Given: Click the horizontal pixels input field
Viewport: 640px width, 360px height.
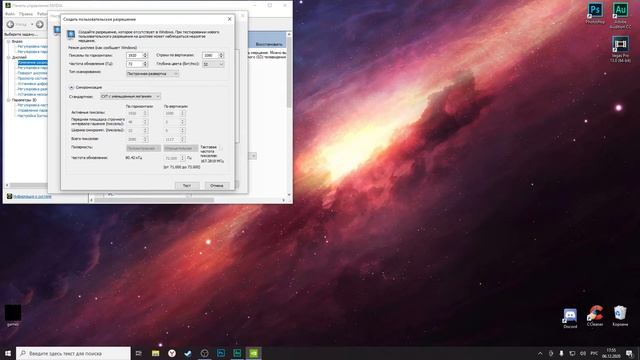Looking at the screenshot, I should (x=135, y=55).
